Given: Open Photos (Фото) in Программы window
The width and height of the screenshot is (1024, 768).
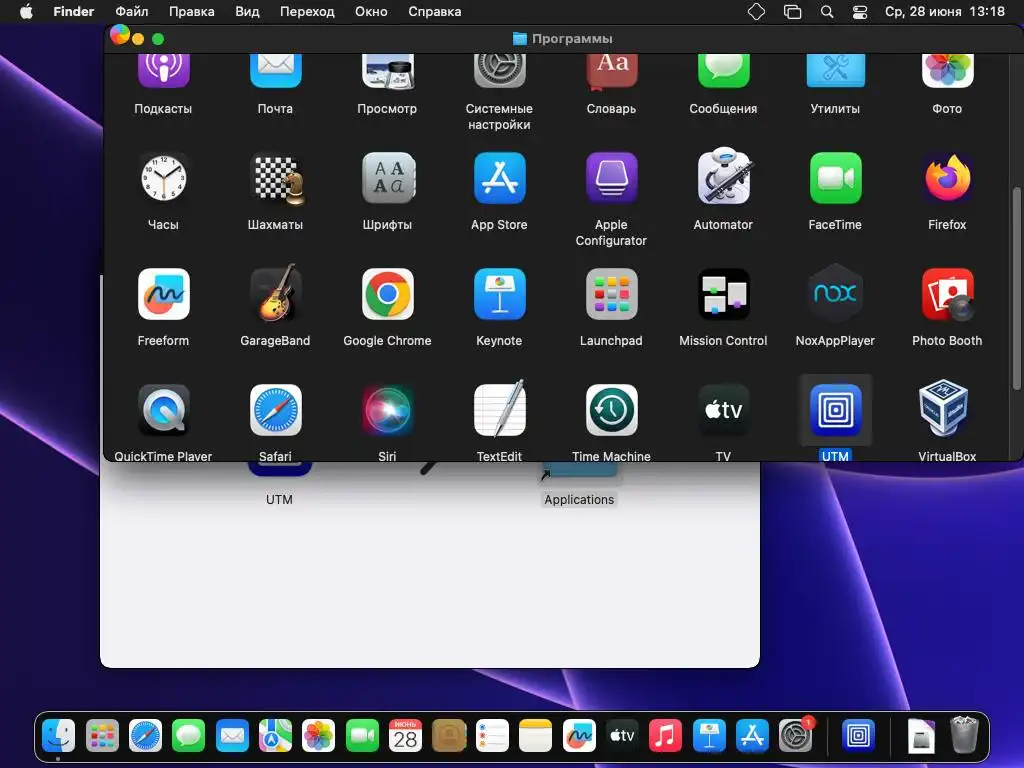Looking at the screenshot, I should click(x=948, y=71).
